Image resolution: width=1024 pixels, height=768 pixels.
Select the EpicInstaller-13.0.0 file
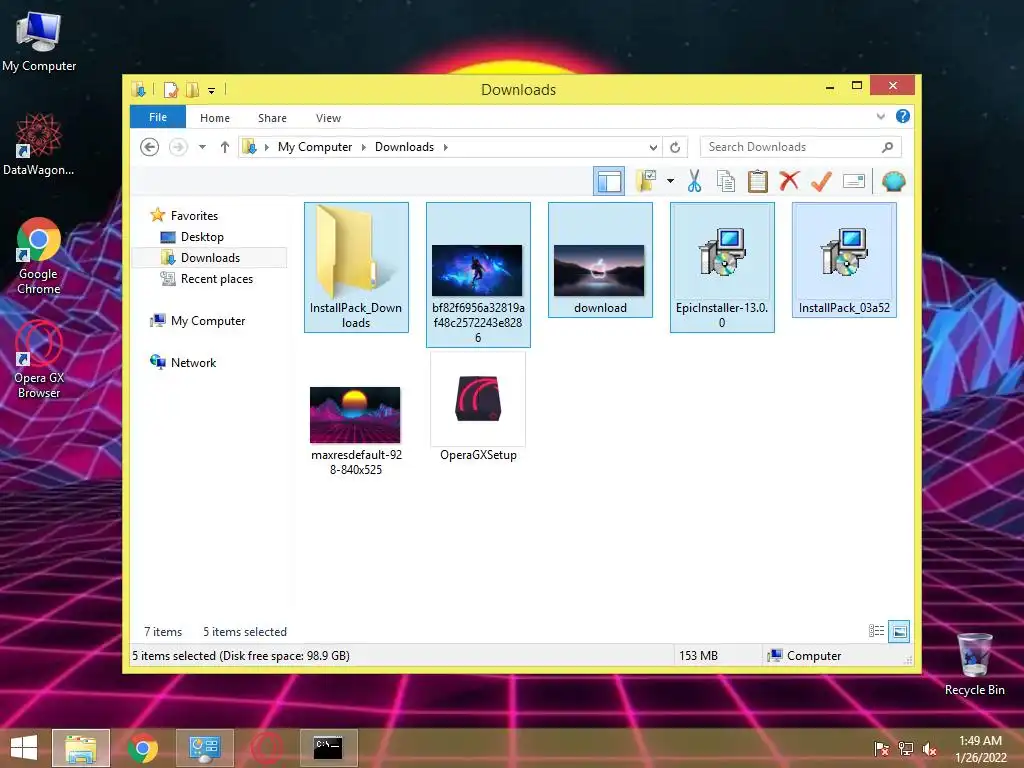(x=722, y=267)
